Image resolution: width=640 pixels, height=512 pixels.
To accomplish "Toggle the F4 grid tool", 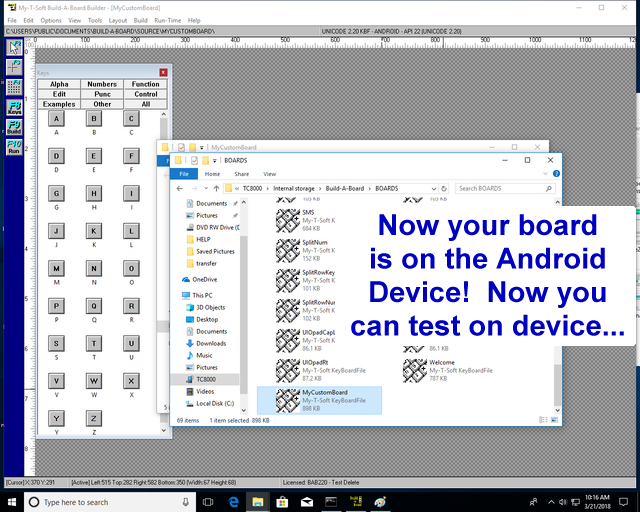I will [x=14, y=86].
